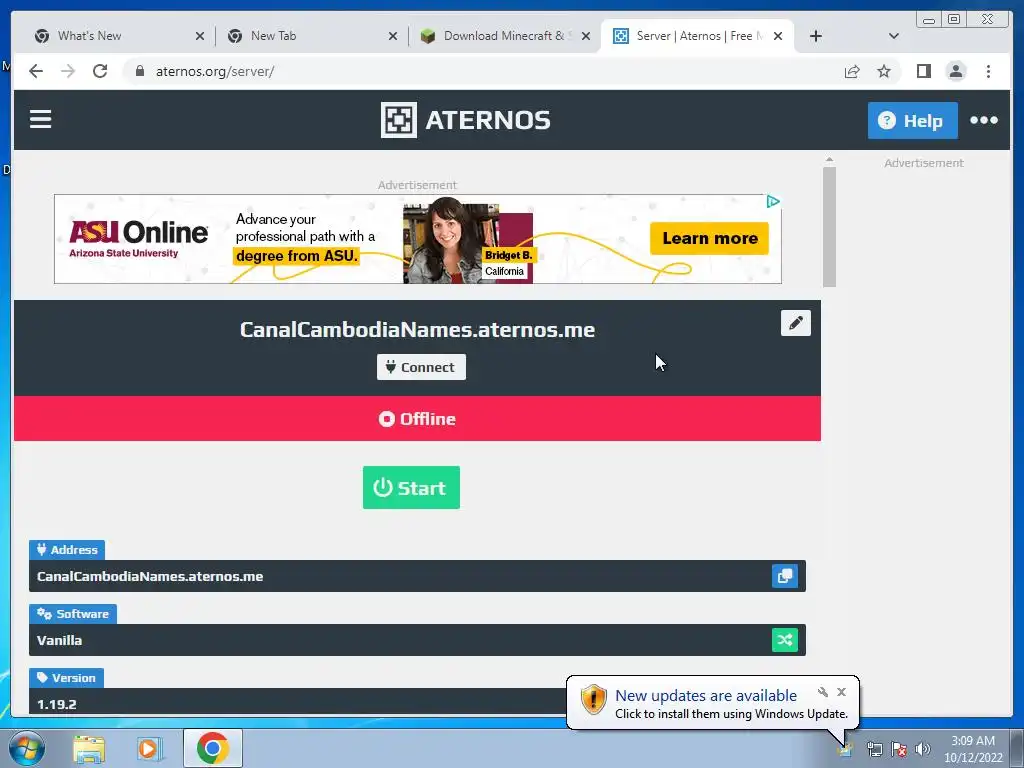Open the Action Center flag icon
Image resolution: width=1024 pixels, height=768 pixels.
899,749
